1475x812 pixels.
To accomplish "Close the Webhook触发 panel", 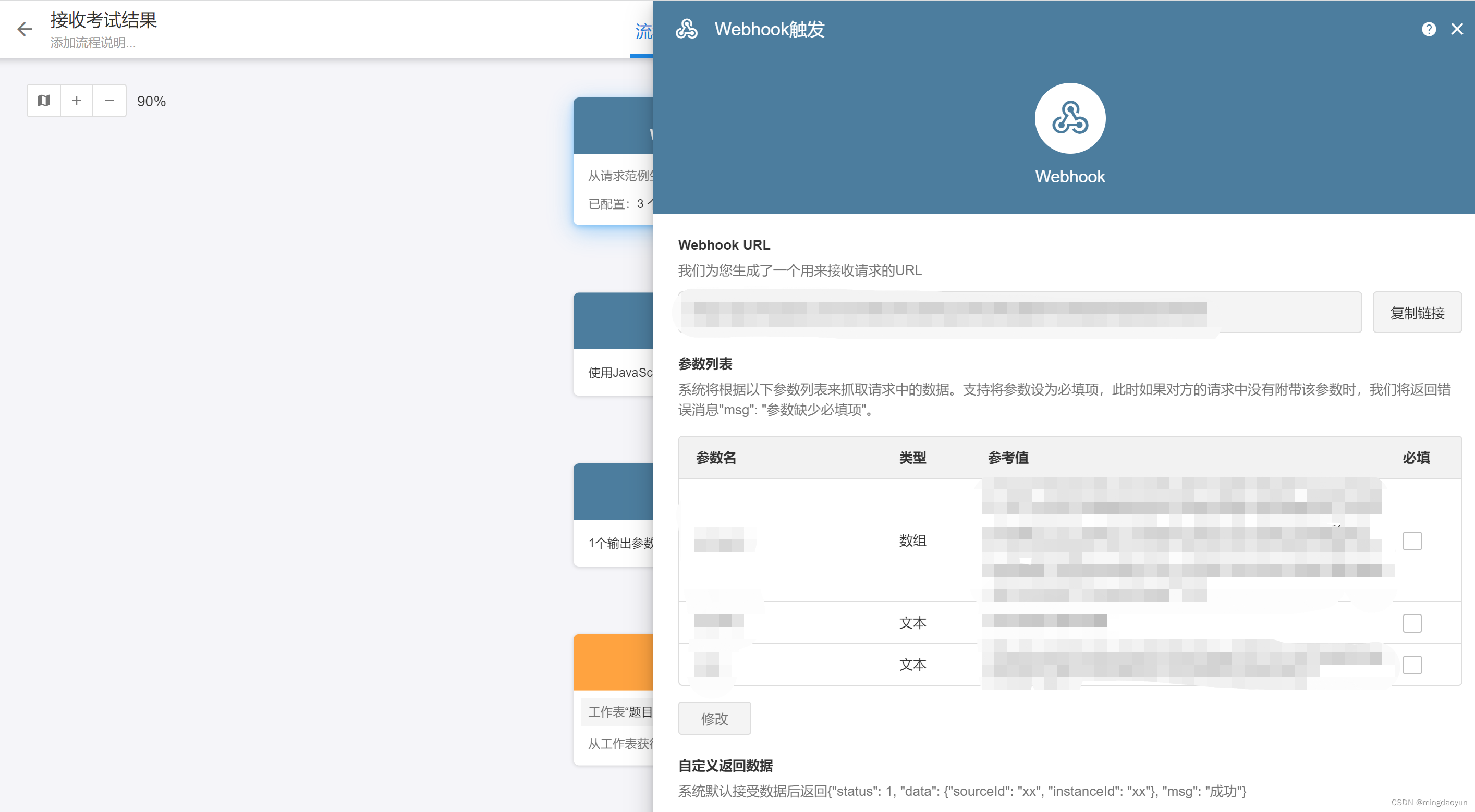I will pos(1457,29).
